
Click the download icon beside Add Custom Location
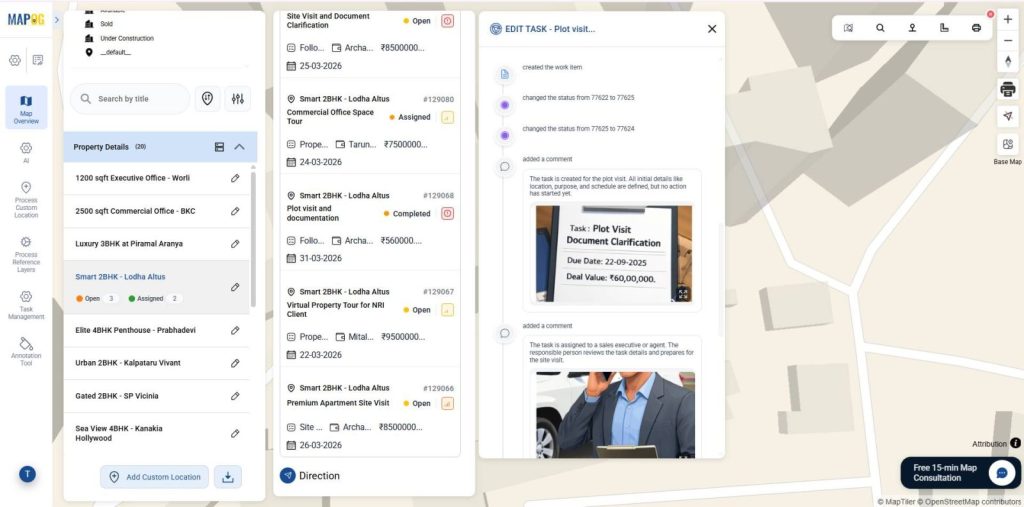point(227,477)
